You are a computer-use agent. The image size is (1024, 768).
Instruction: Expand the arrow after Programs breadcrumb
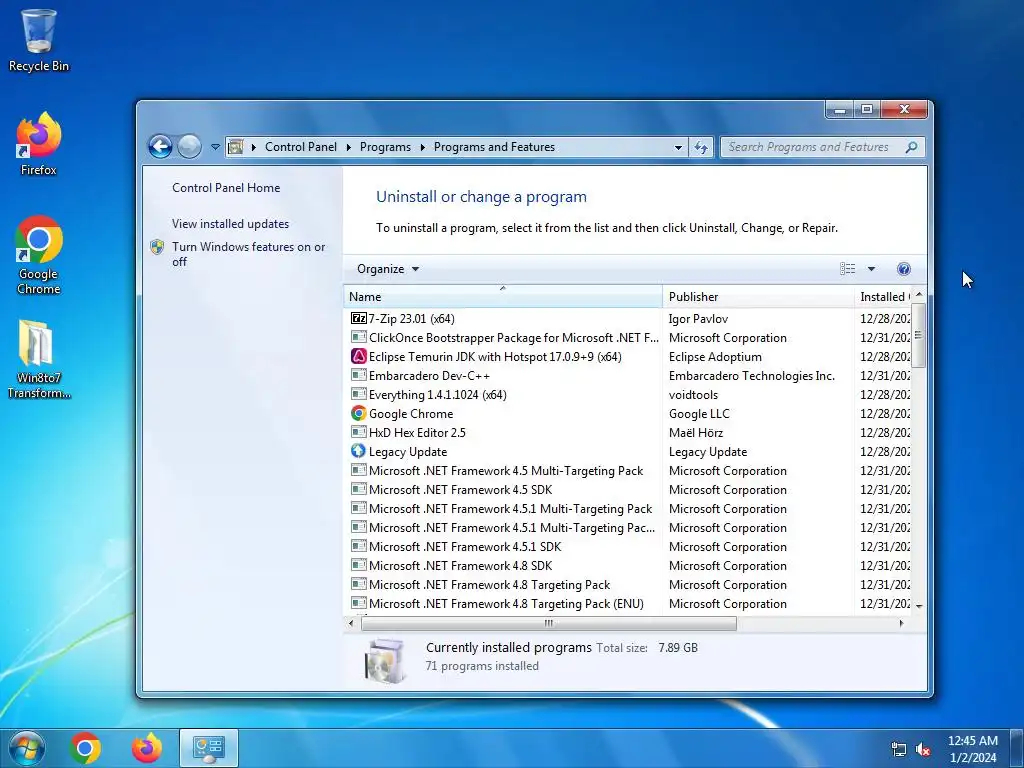(423, 148)
